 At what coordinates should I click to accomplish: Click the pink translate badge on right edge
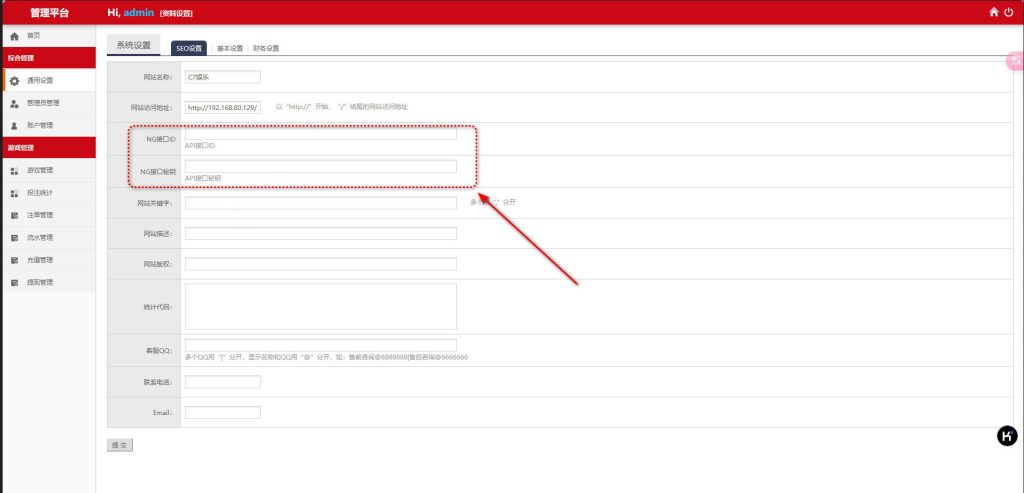tap(1014, 61)
